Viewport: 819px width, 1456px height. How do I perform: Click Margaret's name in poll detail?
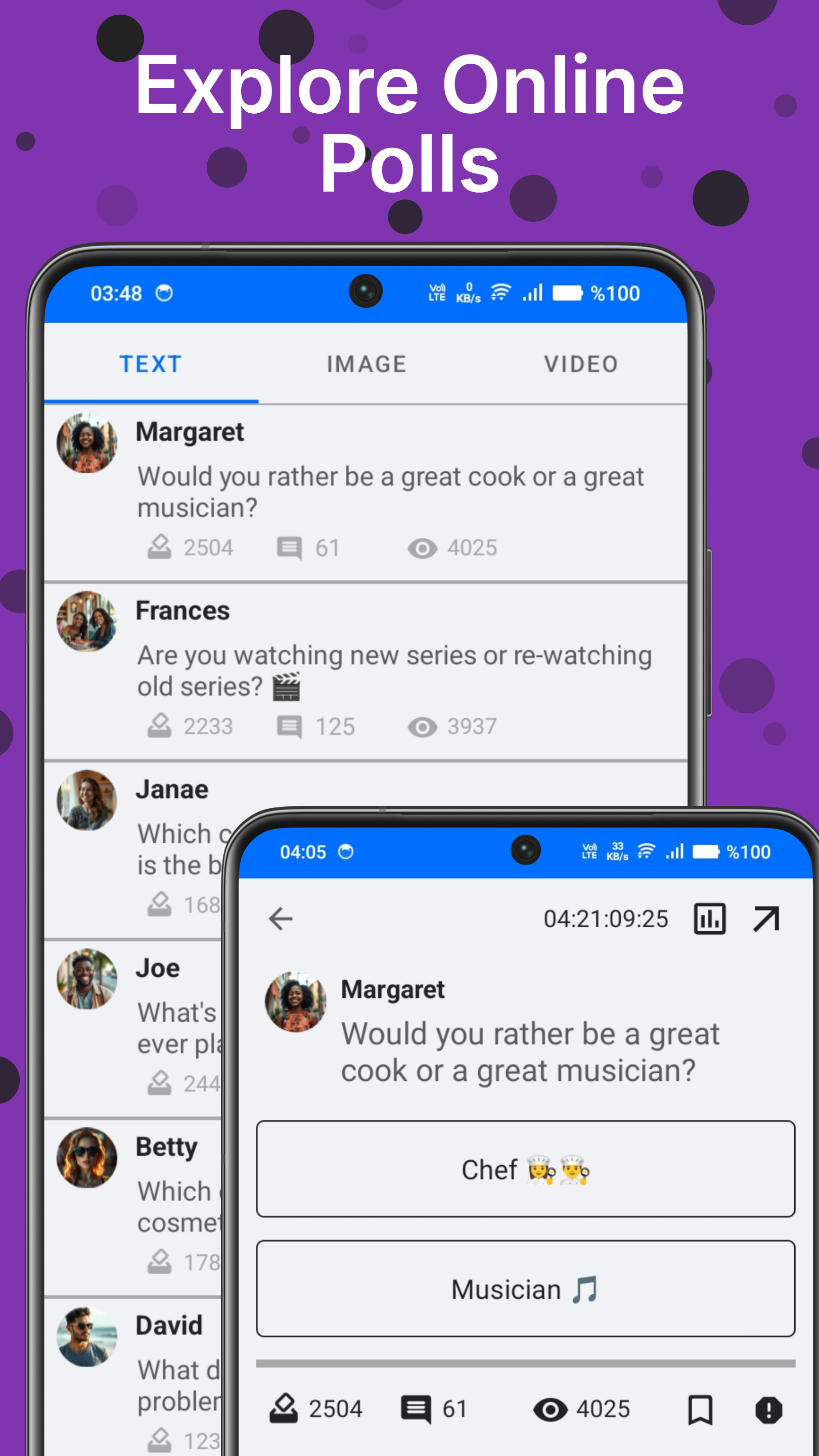pyautogui.click(x=393, y=990)
